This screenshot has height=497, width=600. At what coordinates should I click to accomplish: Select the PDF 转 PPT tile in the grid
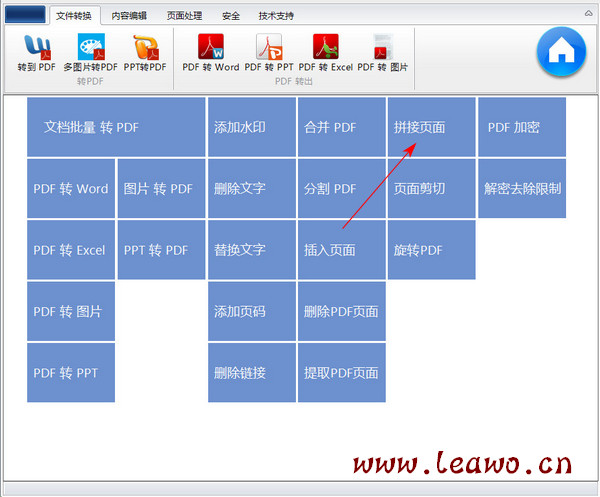[x=71, y=373]
